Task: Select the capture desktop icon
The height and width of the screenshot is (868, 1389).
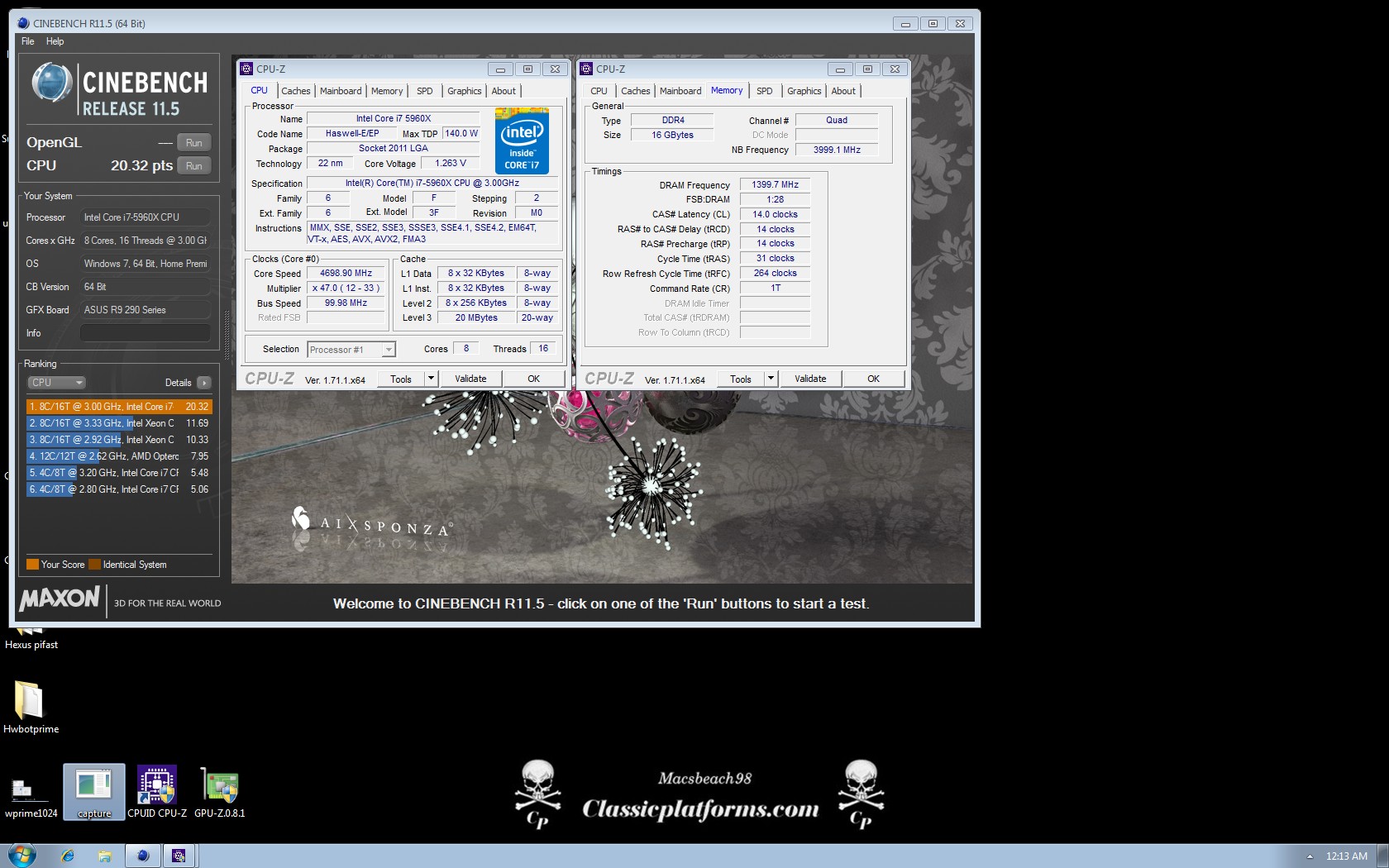Action: (94, 792)
